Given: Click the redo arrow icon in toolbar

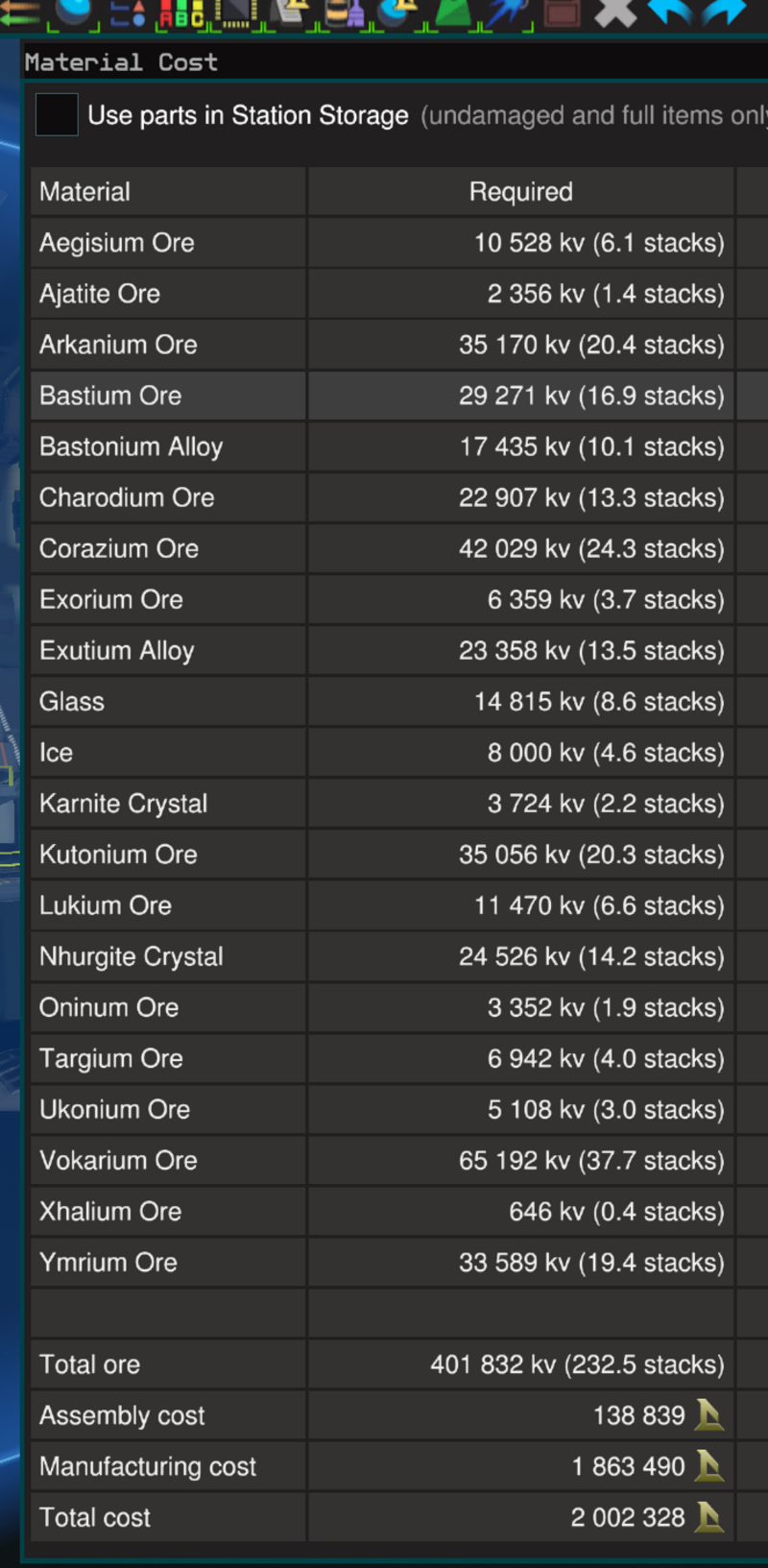Looking at the screenshot, I should pyautogui.click(x=725, y=12).
